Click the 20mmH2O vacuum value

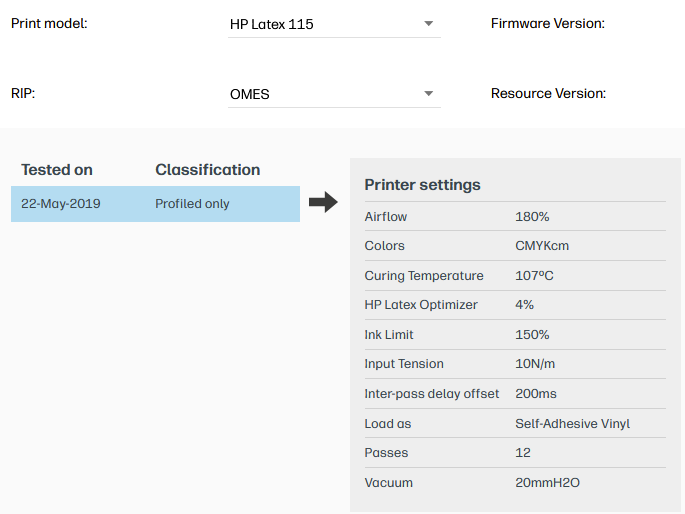[547, 483]
